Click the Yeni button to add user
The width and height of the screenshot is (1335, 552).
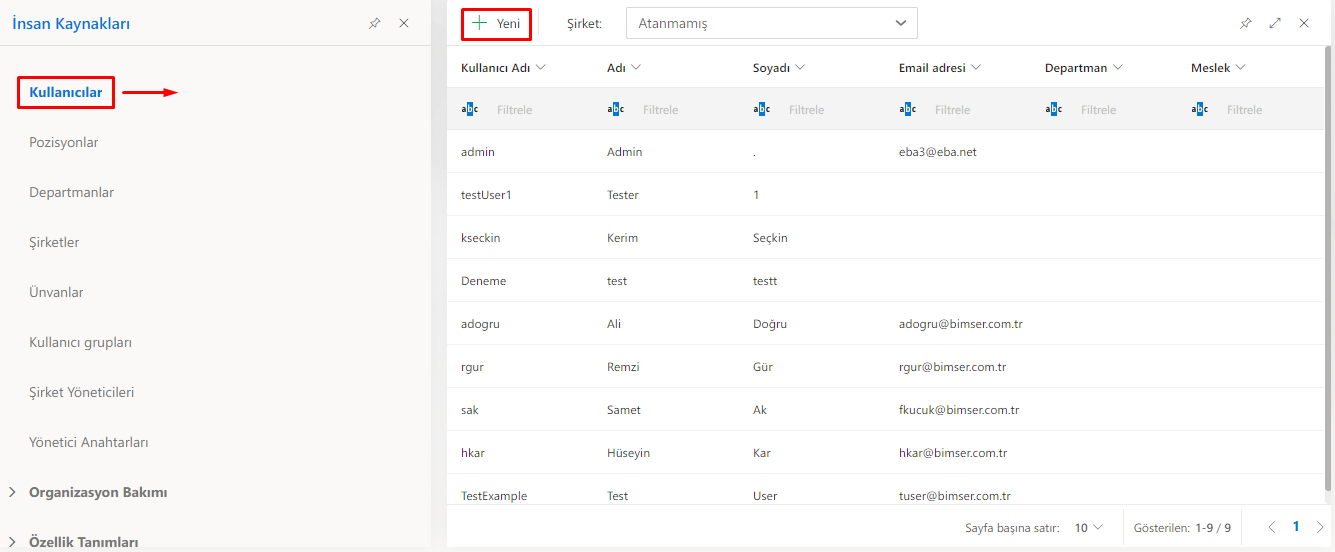coord(496,23)
